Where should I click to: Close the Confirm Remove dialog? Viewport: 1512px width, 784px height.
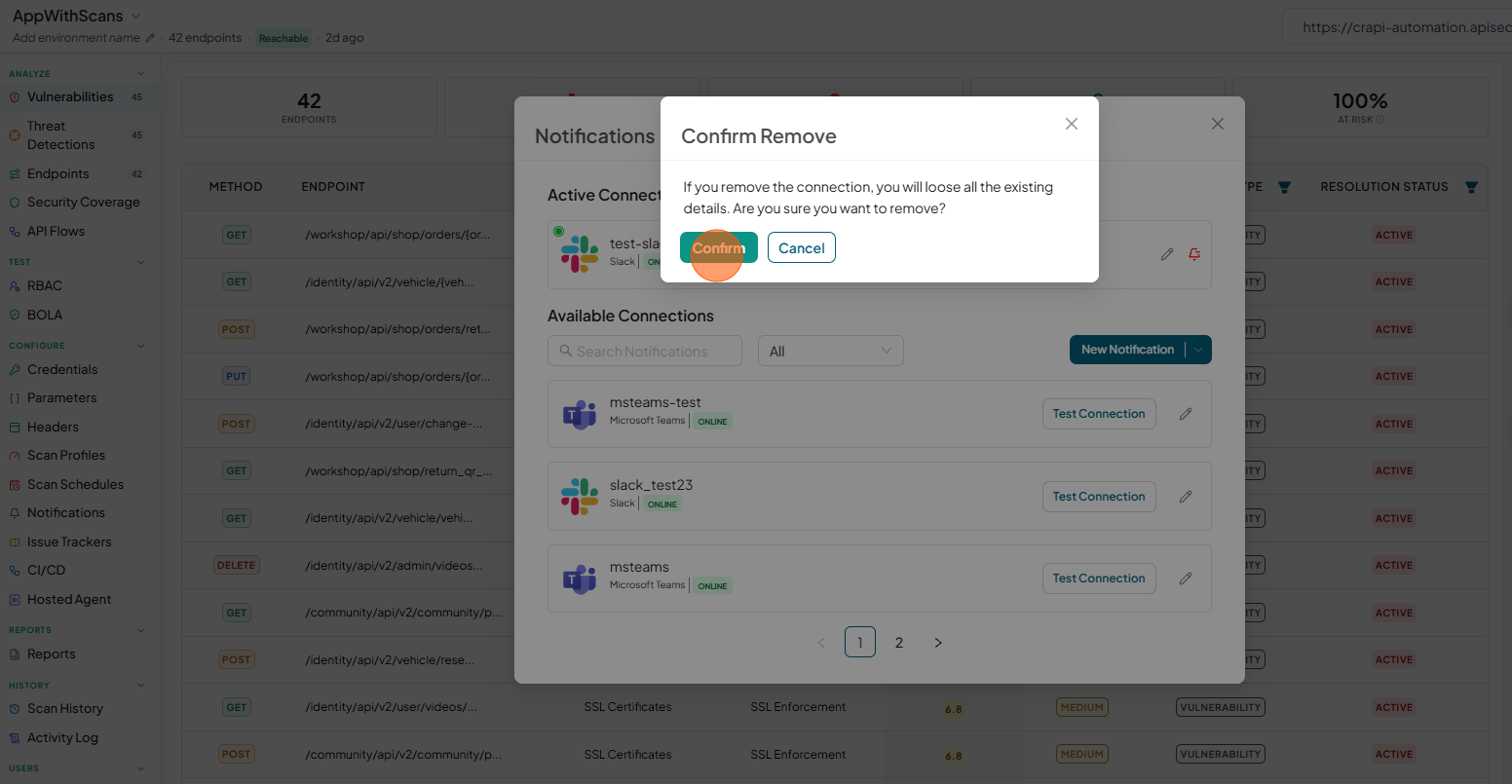(x=1072, y=124)
